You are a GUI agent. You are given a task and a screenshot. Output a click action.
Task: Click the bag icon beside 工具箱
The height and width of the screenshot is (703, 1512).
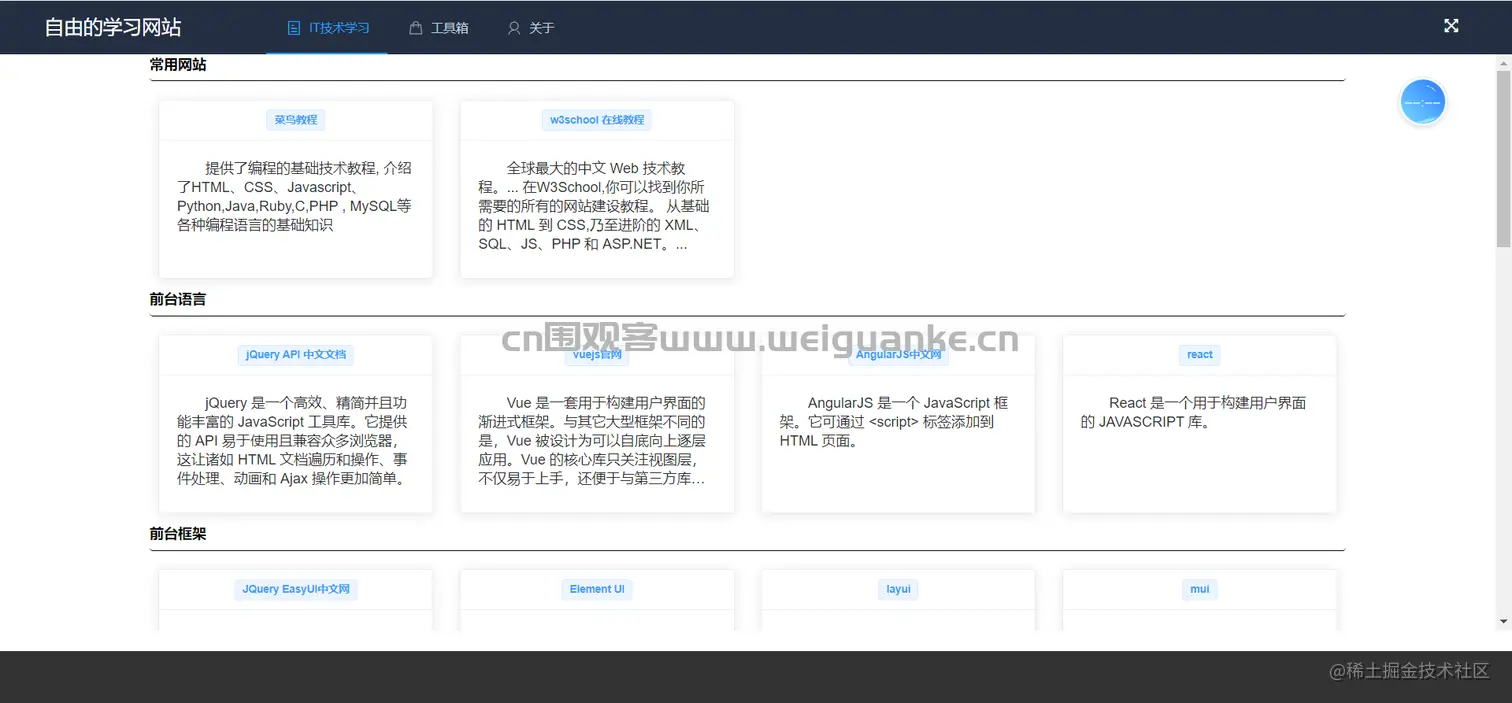pyautogui.click(x=416, y=28)
